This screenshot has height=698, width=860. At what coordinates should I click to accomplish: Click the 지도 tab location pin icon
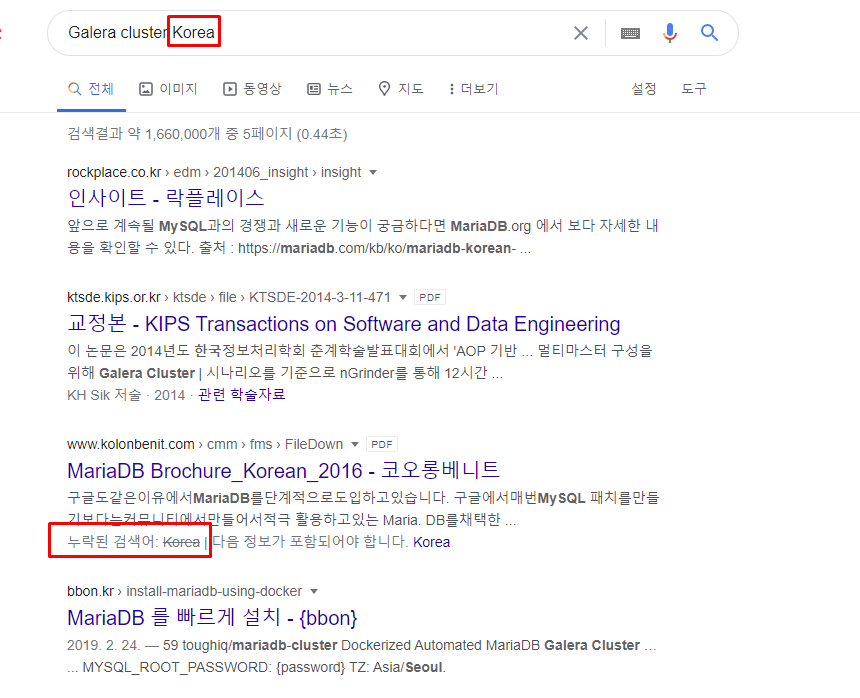pyautogui.click(x=384, y=89)
